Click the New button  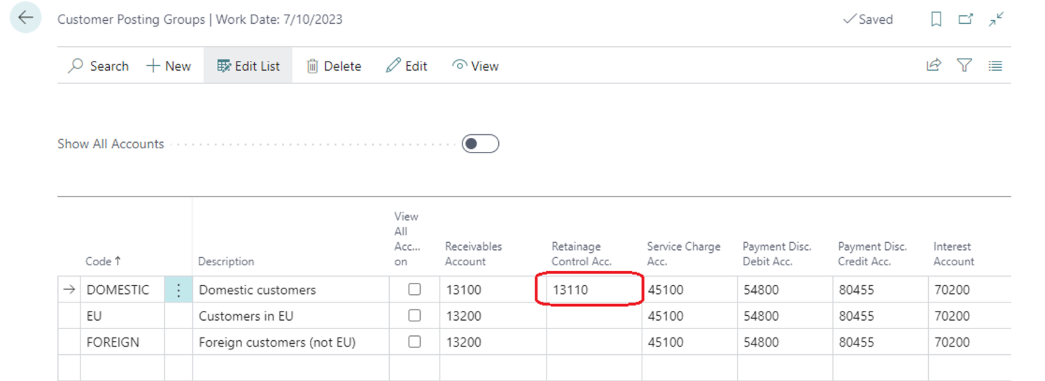coord(169,66)
